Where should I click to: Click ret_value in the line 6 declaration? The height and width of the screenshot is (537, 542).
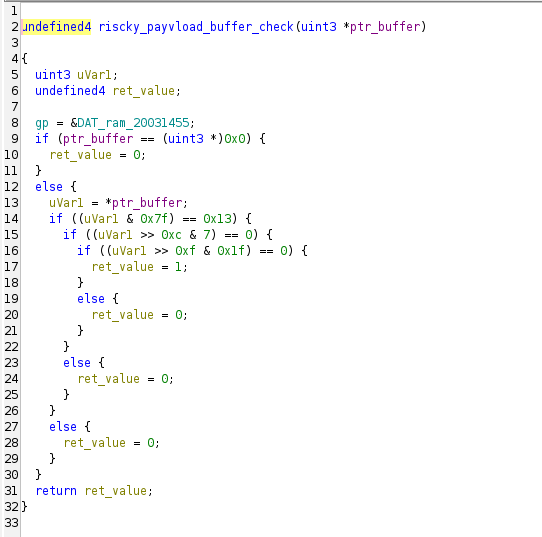(143, 91)
